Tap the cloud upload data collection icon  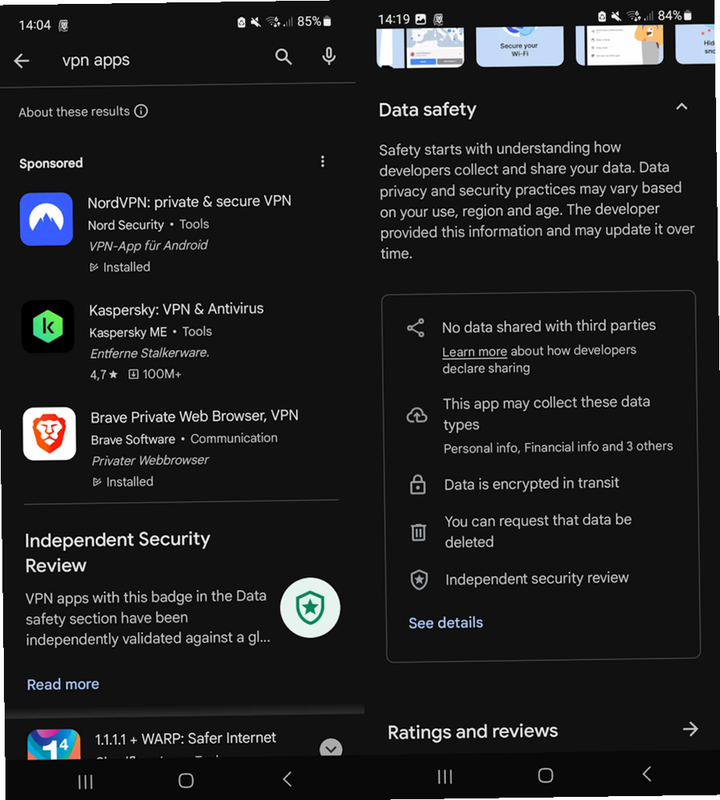tap(417, 415)
